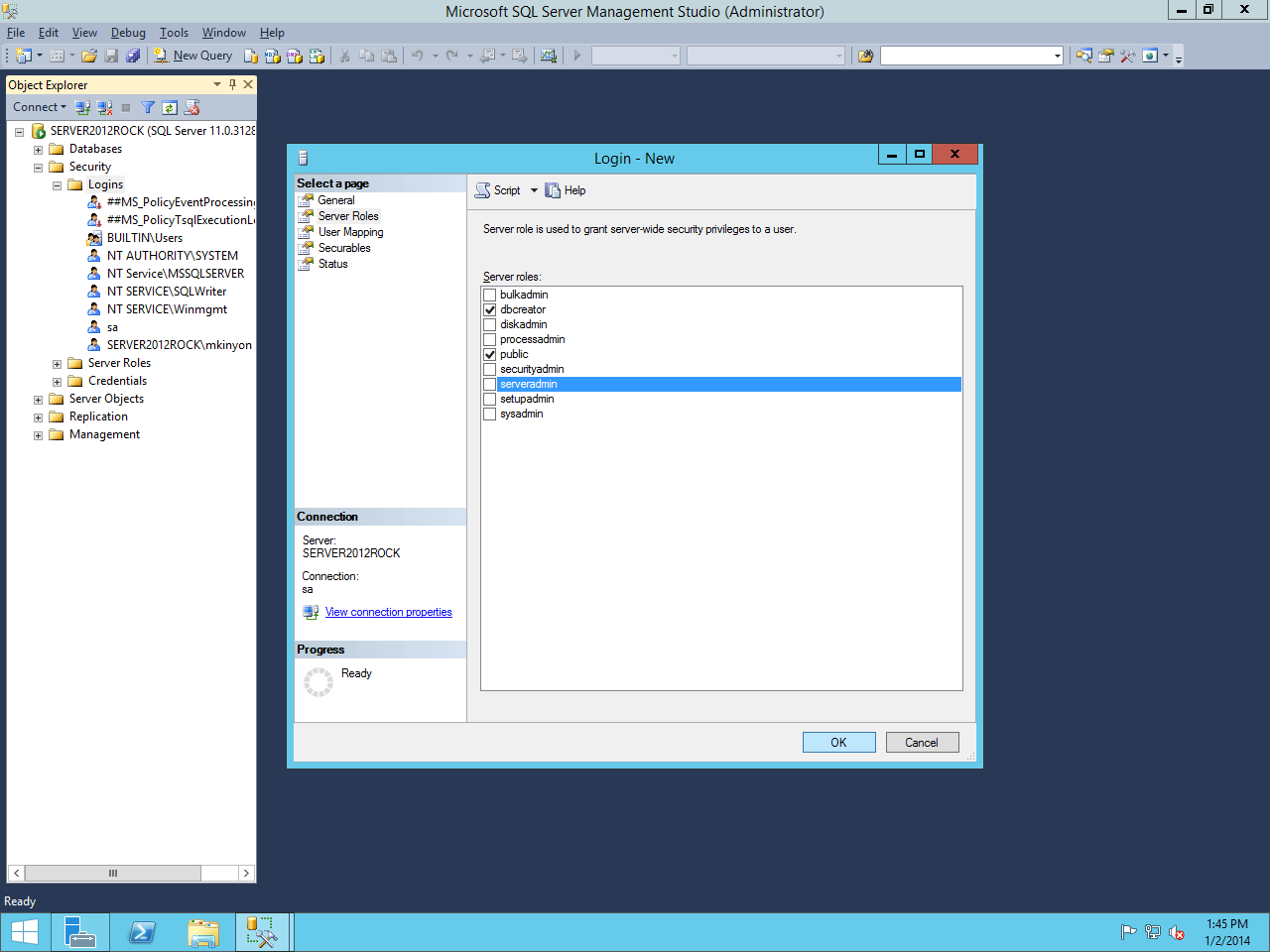The height and width of the screenshot is (952, 1270).
Task: Open File Explorer from the taskbar
Action: (203, 932)
